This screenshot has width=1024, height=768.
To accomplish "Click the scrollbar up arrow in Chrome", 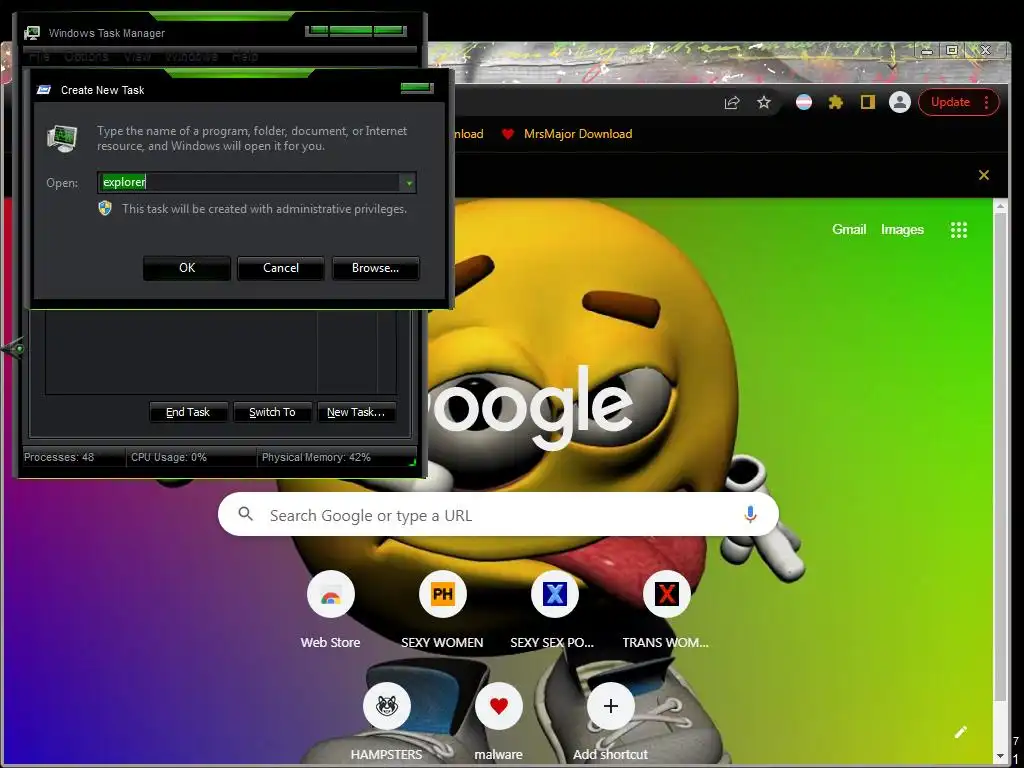I will (x=999, y=206).
